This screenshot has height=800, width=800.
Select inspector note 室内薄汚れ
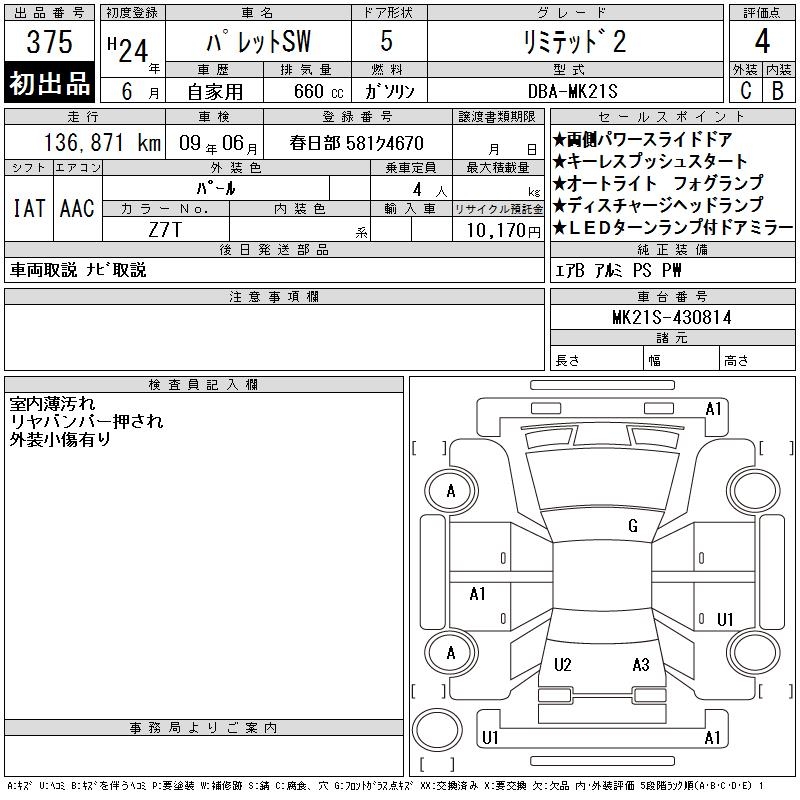(52, 404)
